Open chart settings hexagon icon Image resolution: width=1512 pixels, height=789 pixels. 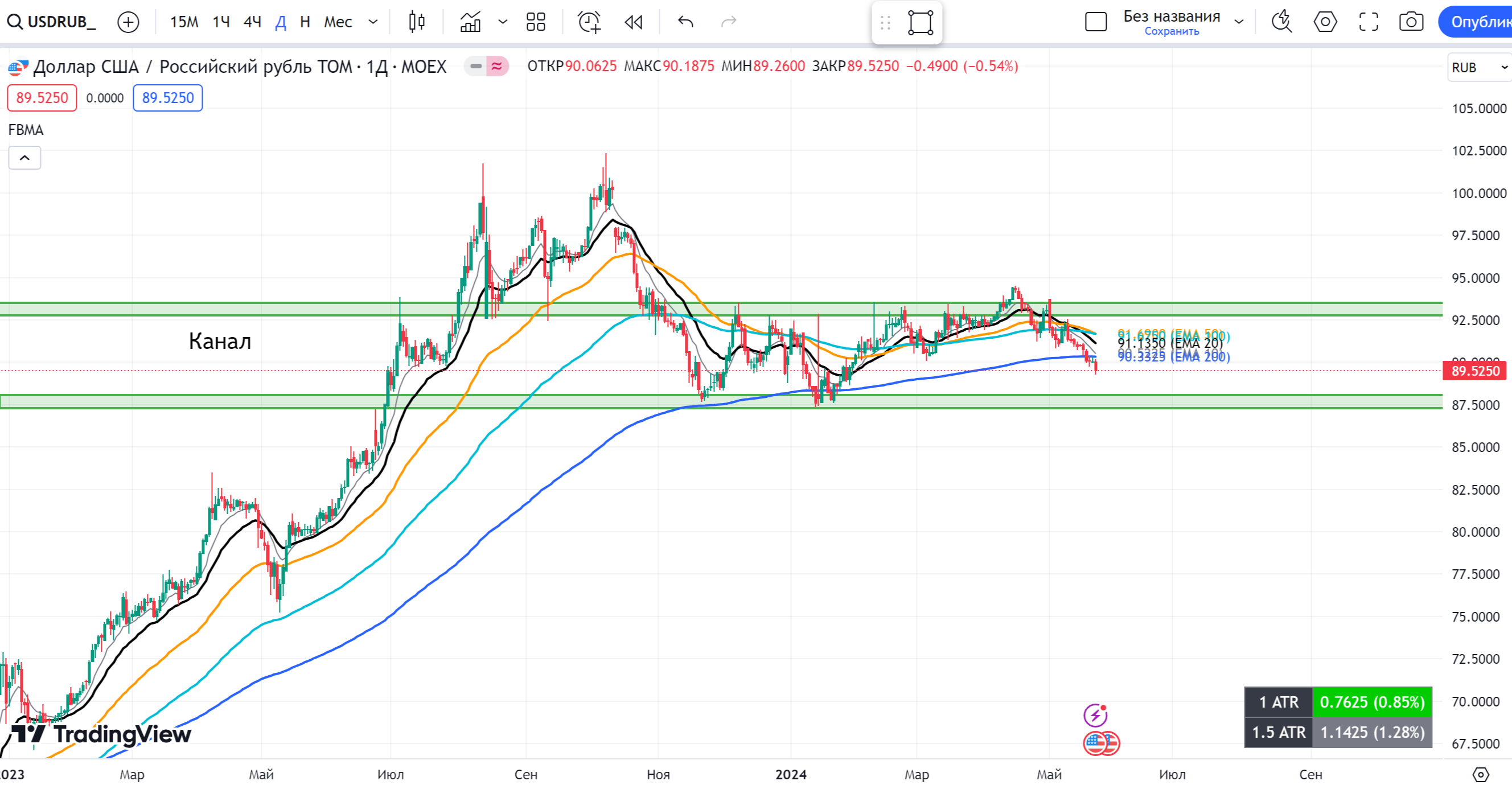[1325, 22]
